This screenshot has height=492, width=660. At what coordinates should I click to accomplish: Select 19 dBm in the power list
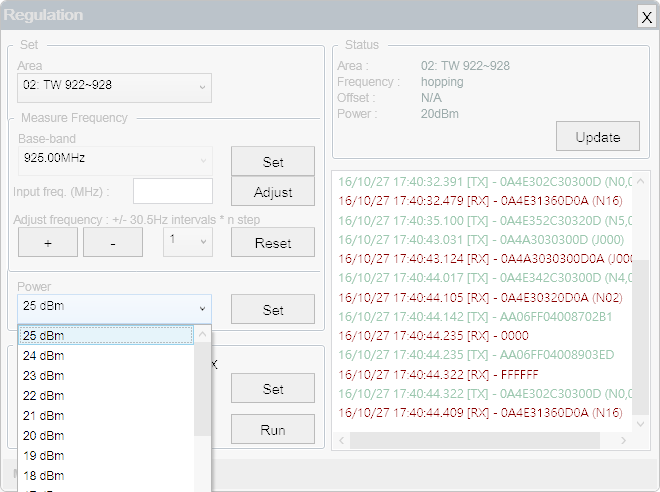pos(106,455)
